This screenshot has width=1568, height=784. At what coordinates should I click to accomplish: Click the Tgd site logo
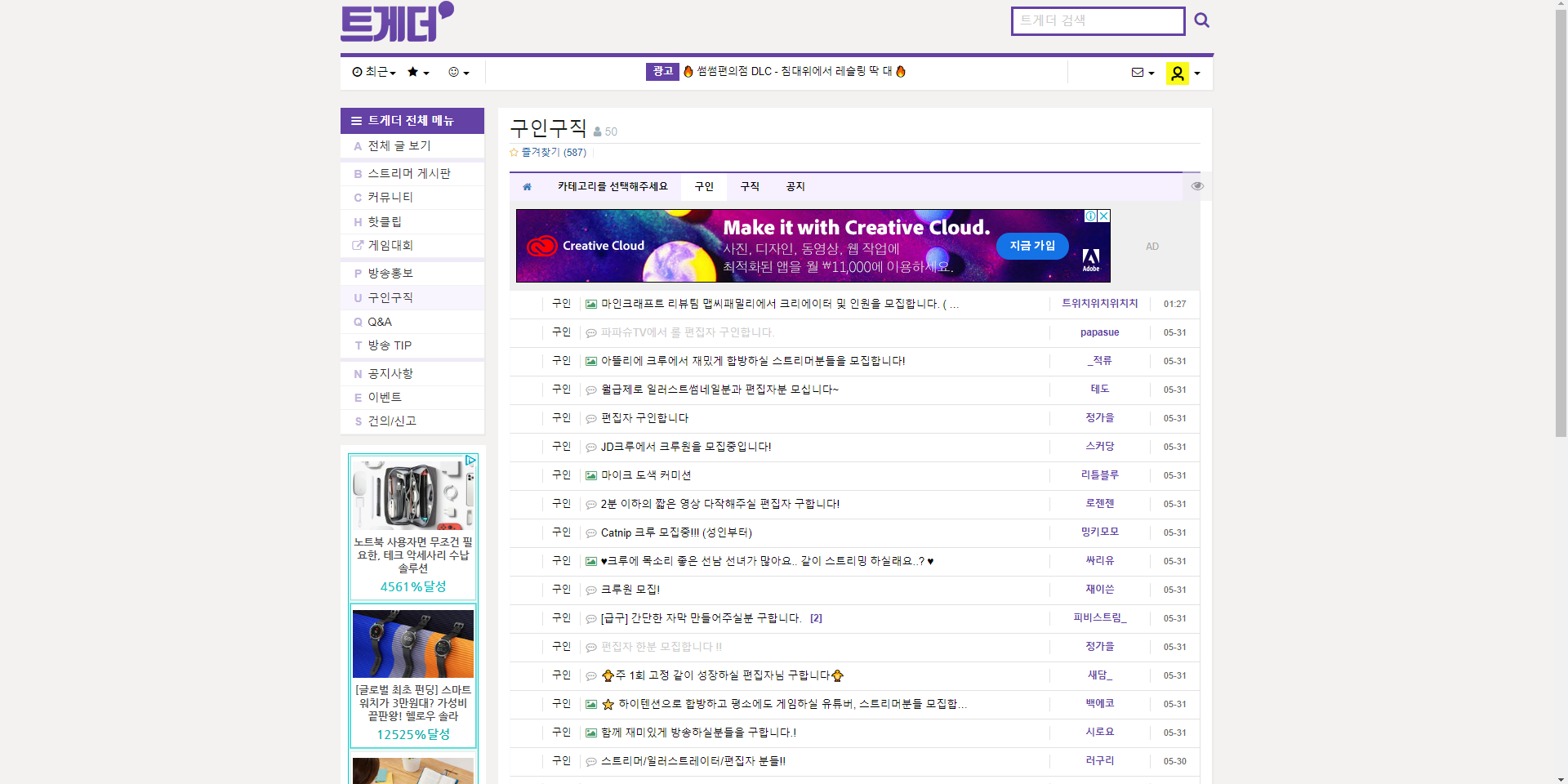397,22
